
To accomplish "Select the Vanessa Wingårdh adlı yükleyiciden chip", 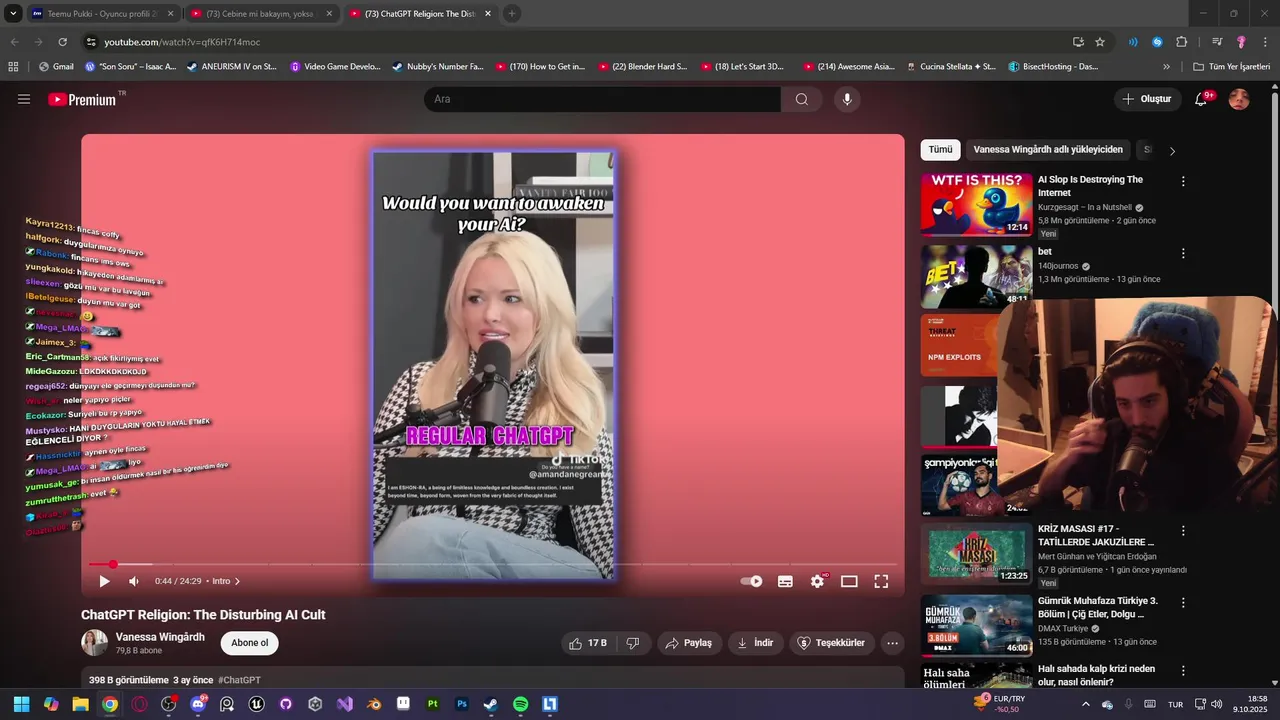I will 1048,150.
